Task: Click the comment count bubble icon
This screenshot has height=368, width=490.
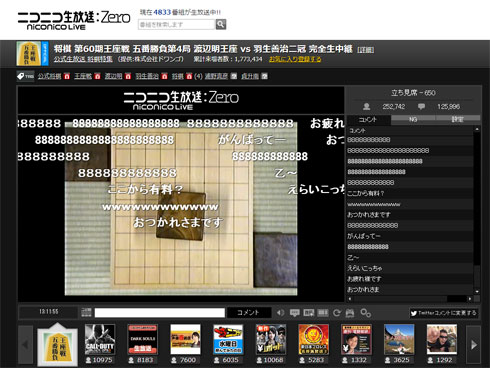Action: click(x=421, y=107)
